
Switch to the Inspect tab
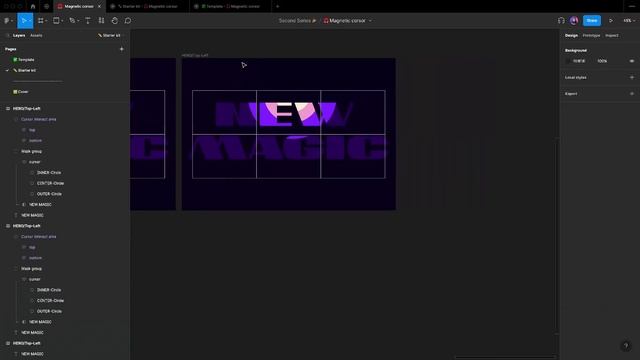click(611, 36)
